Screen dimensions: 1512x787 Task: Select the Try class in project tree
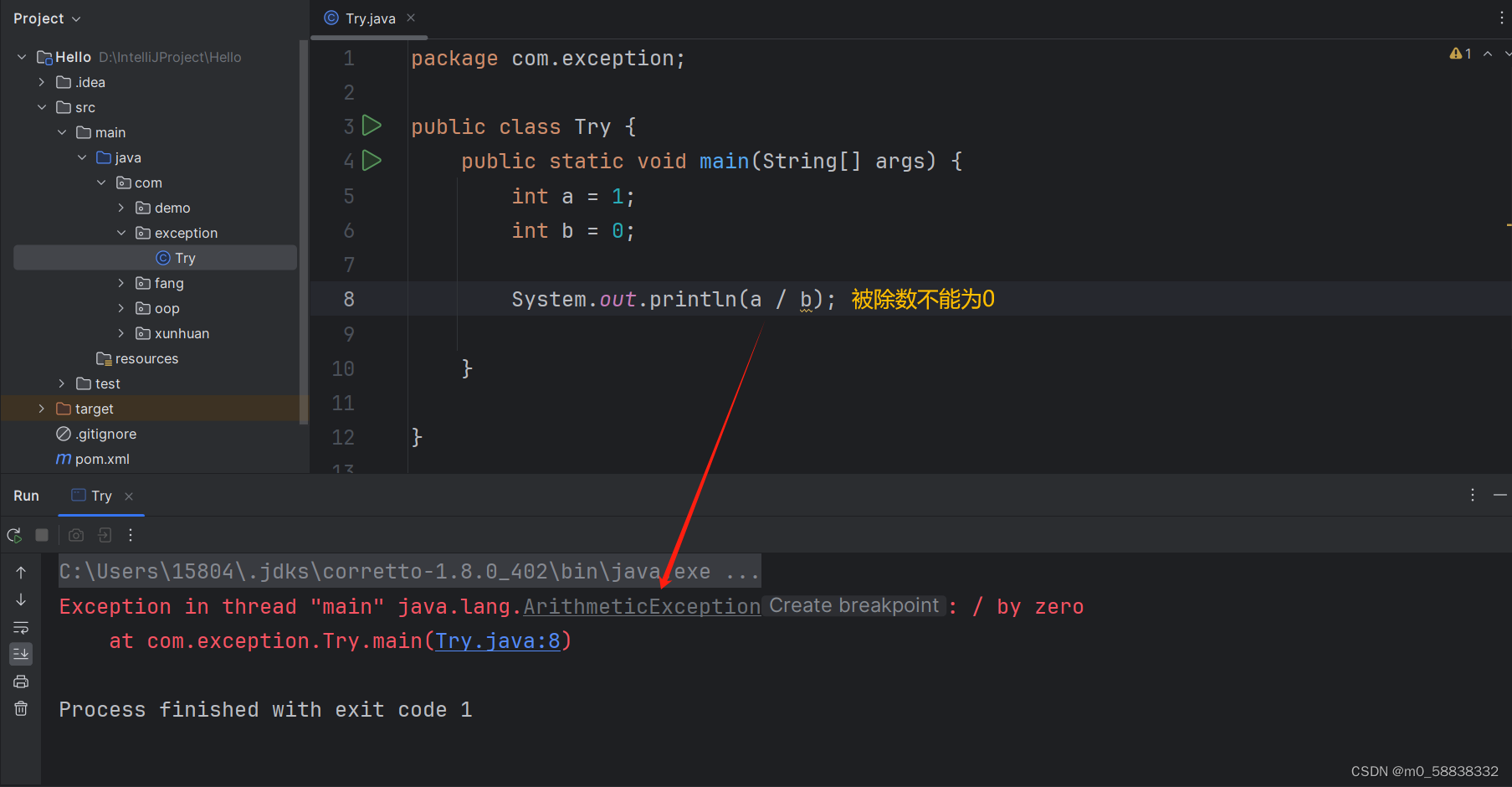tap(156, 258)
